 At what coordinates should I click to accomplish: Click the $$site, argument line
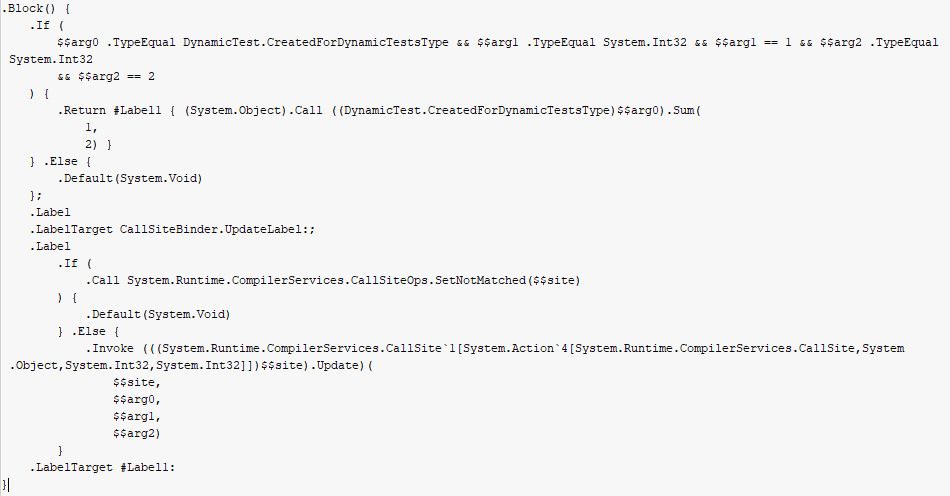[137, 382]
